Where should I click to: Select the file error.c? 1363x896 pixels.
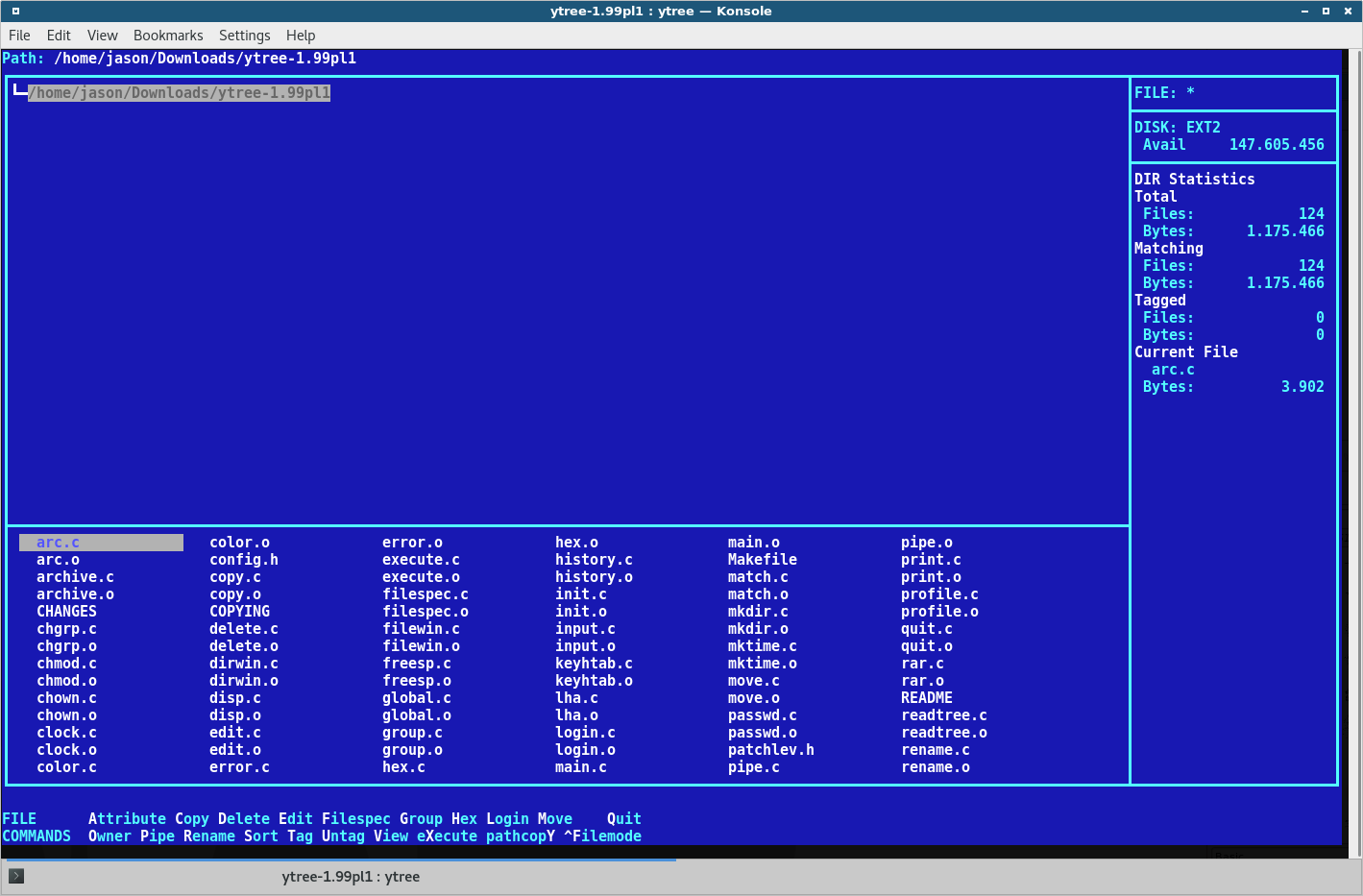pyautogui.click(x=240, y=767)
